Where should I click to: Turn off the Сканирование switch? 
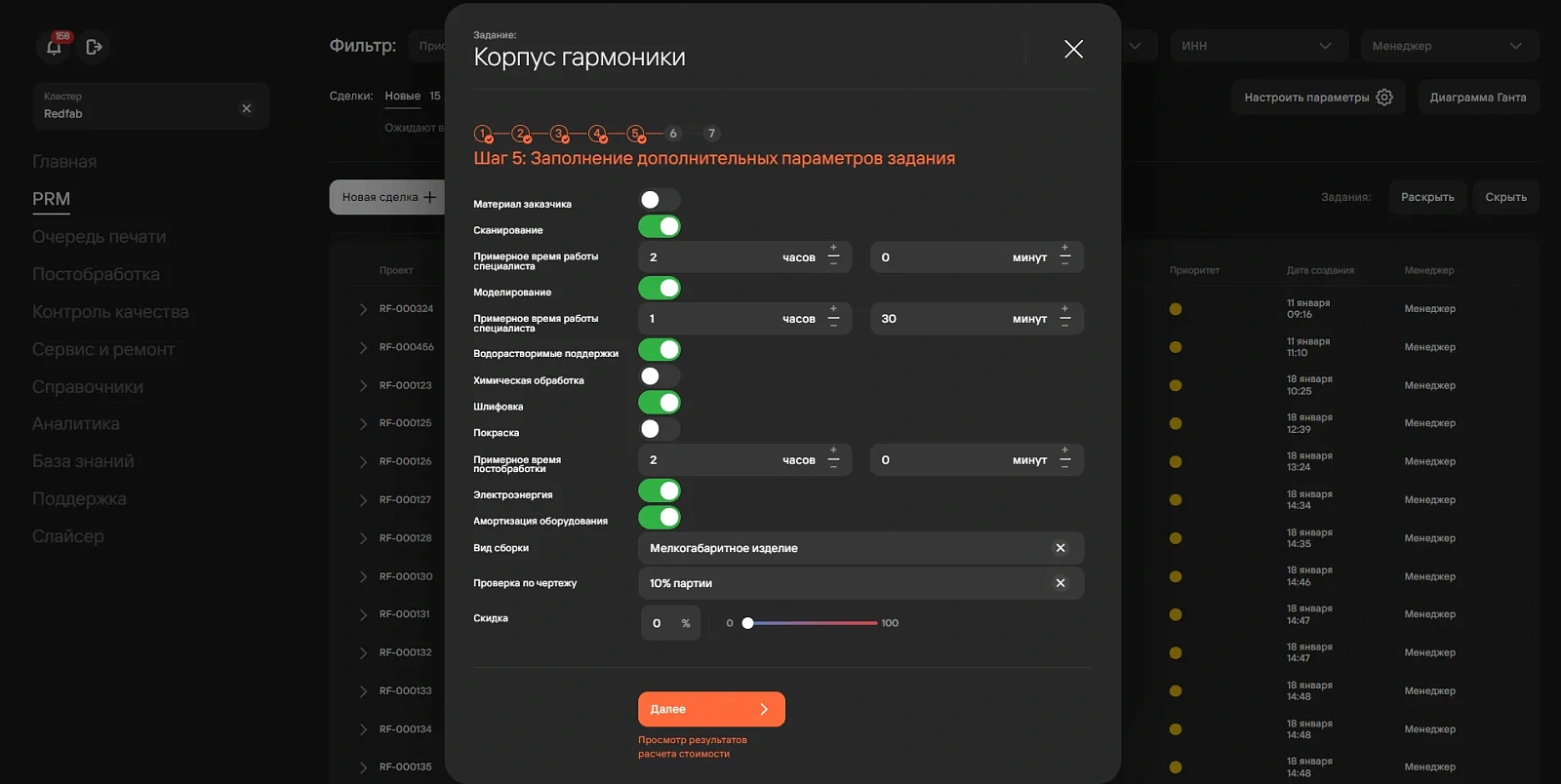tap(660, 226)
